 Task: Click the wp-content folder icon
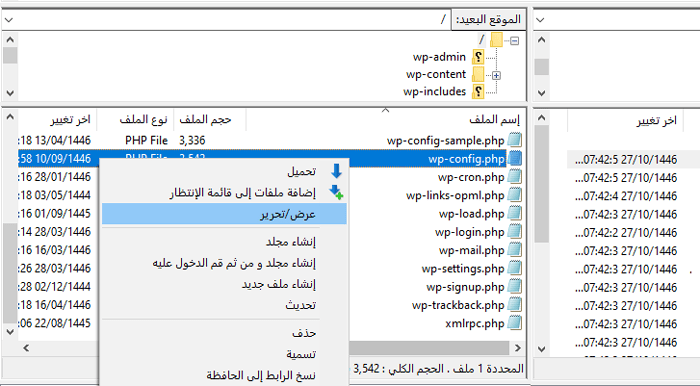[478, 74]
